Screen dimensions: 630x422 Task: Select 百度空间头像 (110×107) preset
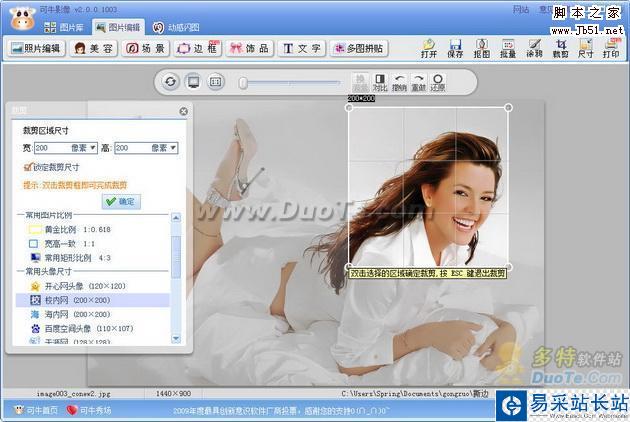pyautogui.click(x=82, y=328)
